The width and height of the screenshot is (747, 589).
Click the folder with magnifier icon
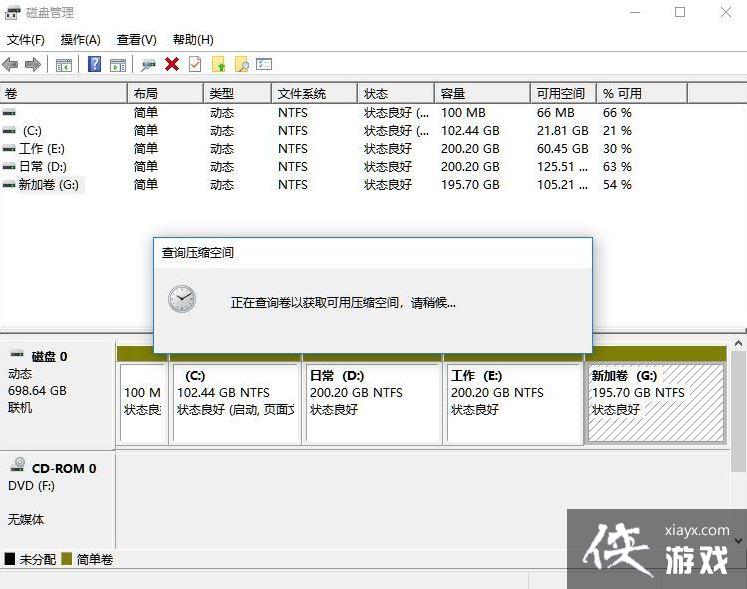point(242,64)
